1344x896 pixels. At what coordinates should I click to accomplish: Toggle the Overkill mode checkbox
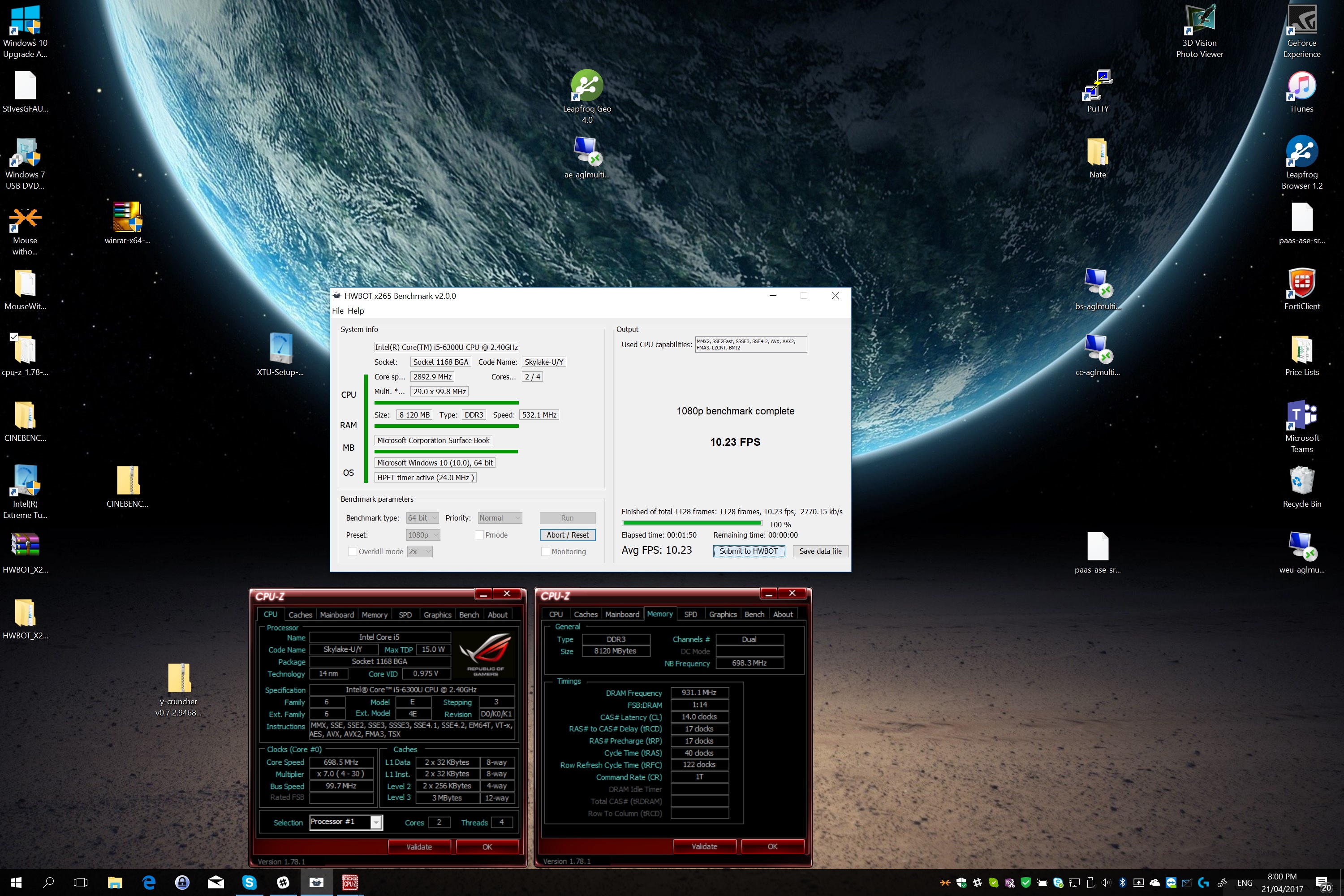pyautogui.click(x=353, y=551)
